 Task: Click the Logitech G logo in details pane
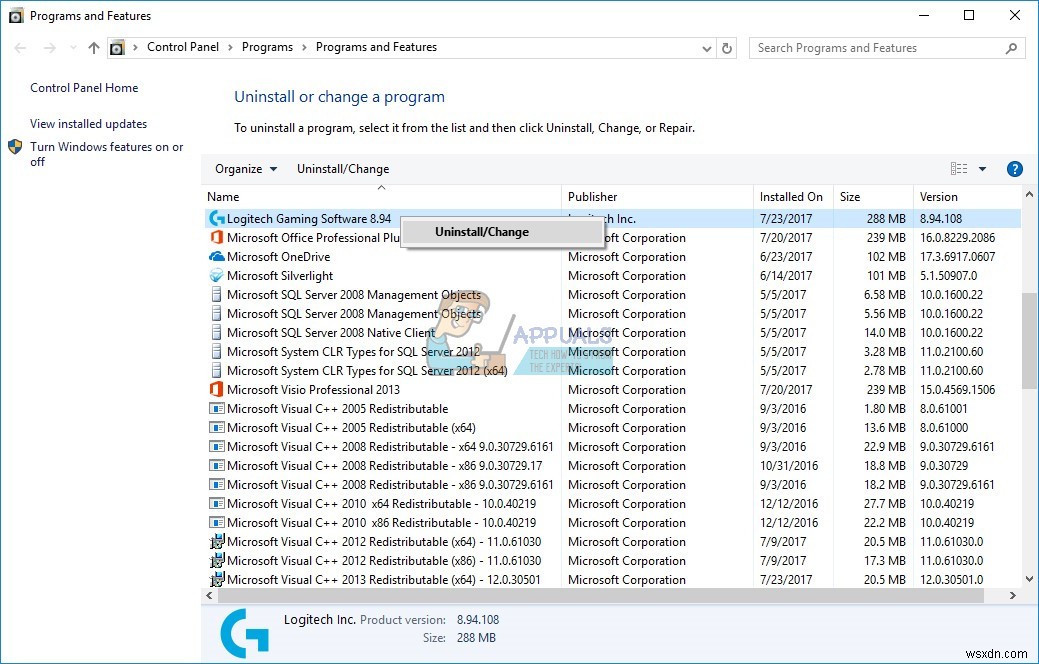244,633
